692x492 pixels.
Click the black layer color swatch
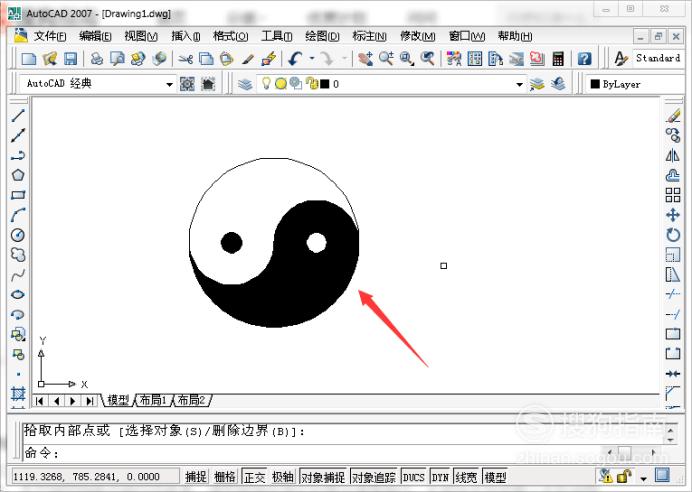tap(325, 84)
